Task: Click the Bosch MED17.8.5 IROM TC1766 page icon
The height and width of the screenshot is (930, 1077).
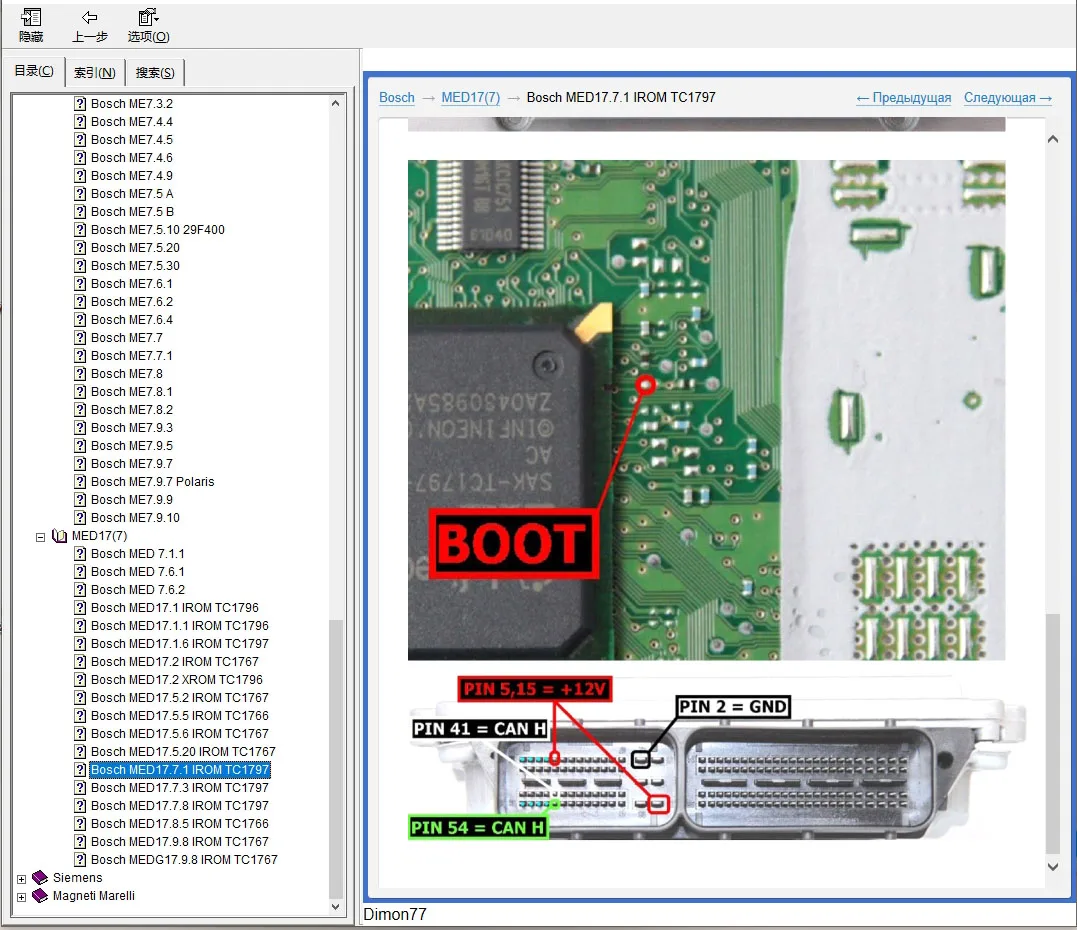Action: pos(80,824)
